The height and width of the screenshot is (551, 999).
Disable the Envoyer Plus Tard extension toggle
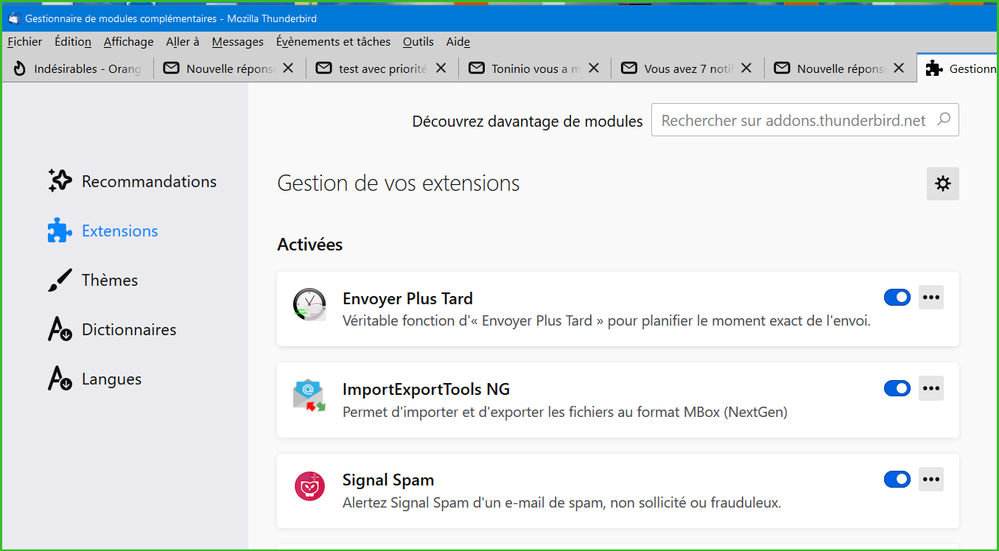pyautogui.click(x=897, y=298)
